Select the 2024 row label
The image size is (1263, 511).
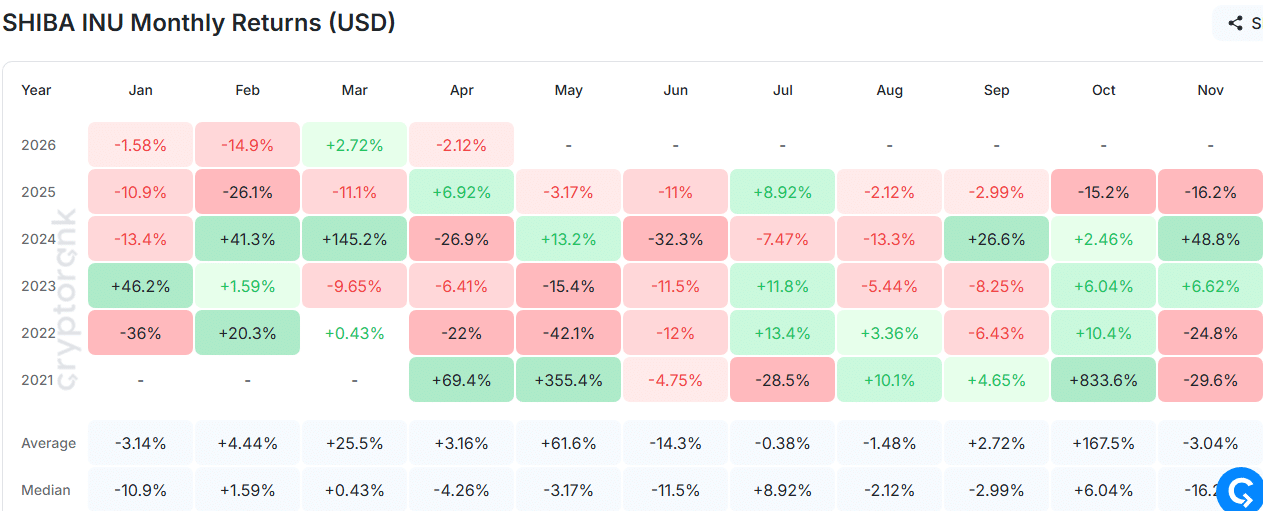pos(40,239)
